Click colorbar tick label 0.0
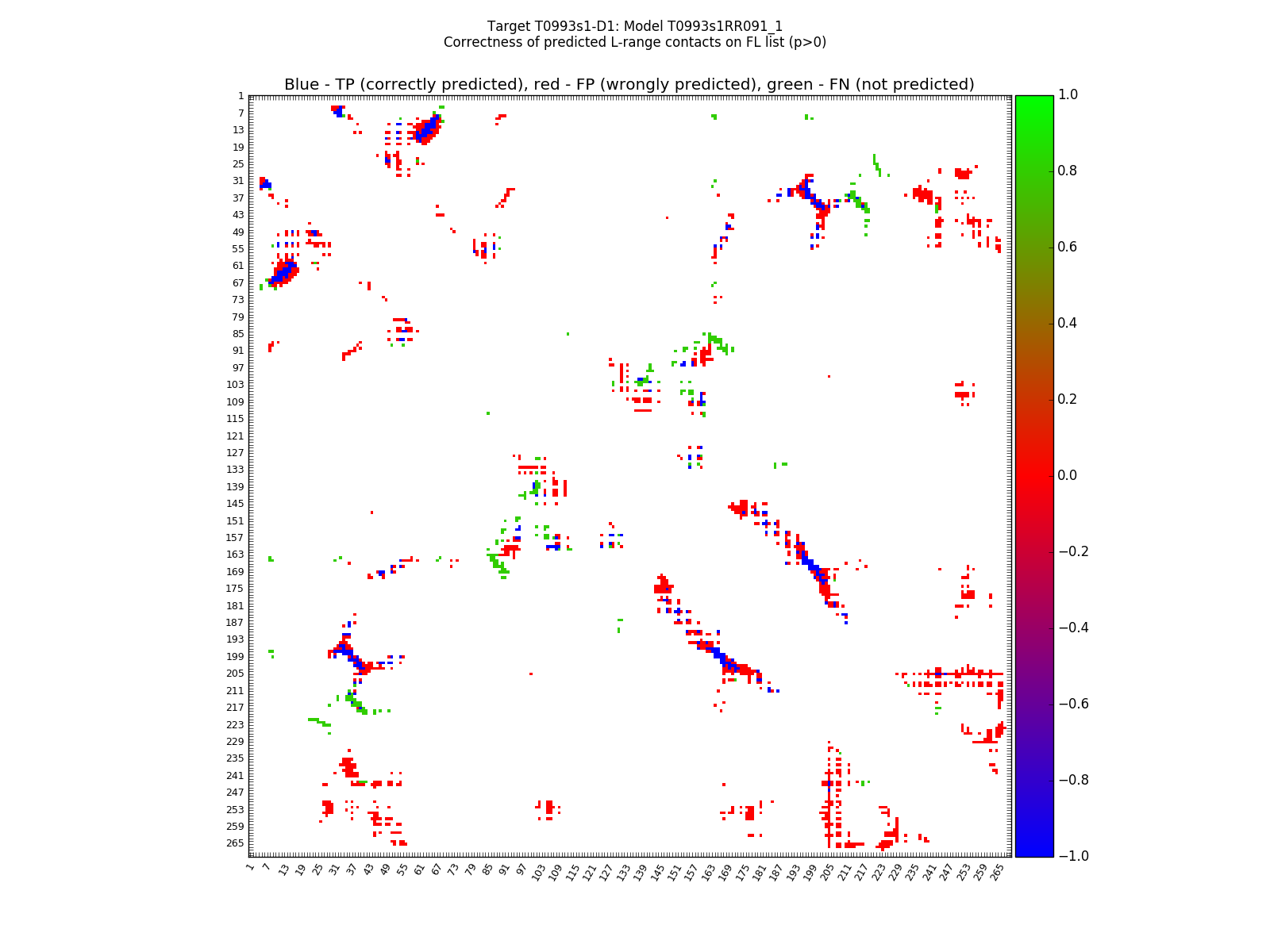 (x=1068, y=475)
